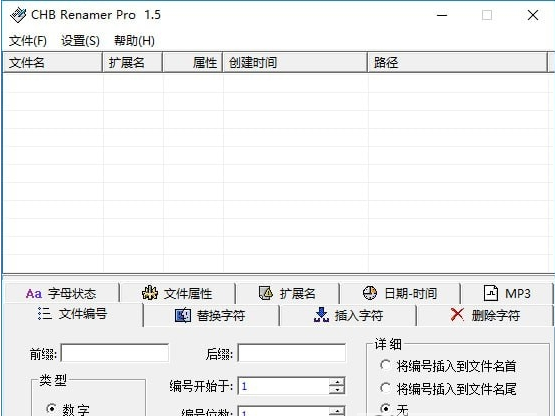This screenshot has width=555, height=416.
Task: Switch to the MP3 tab
Action: [x=507, y=294]
